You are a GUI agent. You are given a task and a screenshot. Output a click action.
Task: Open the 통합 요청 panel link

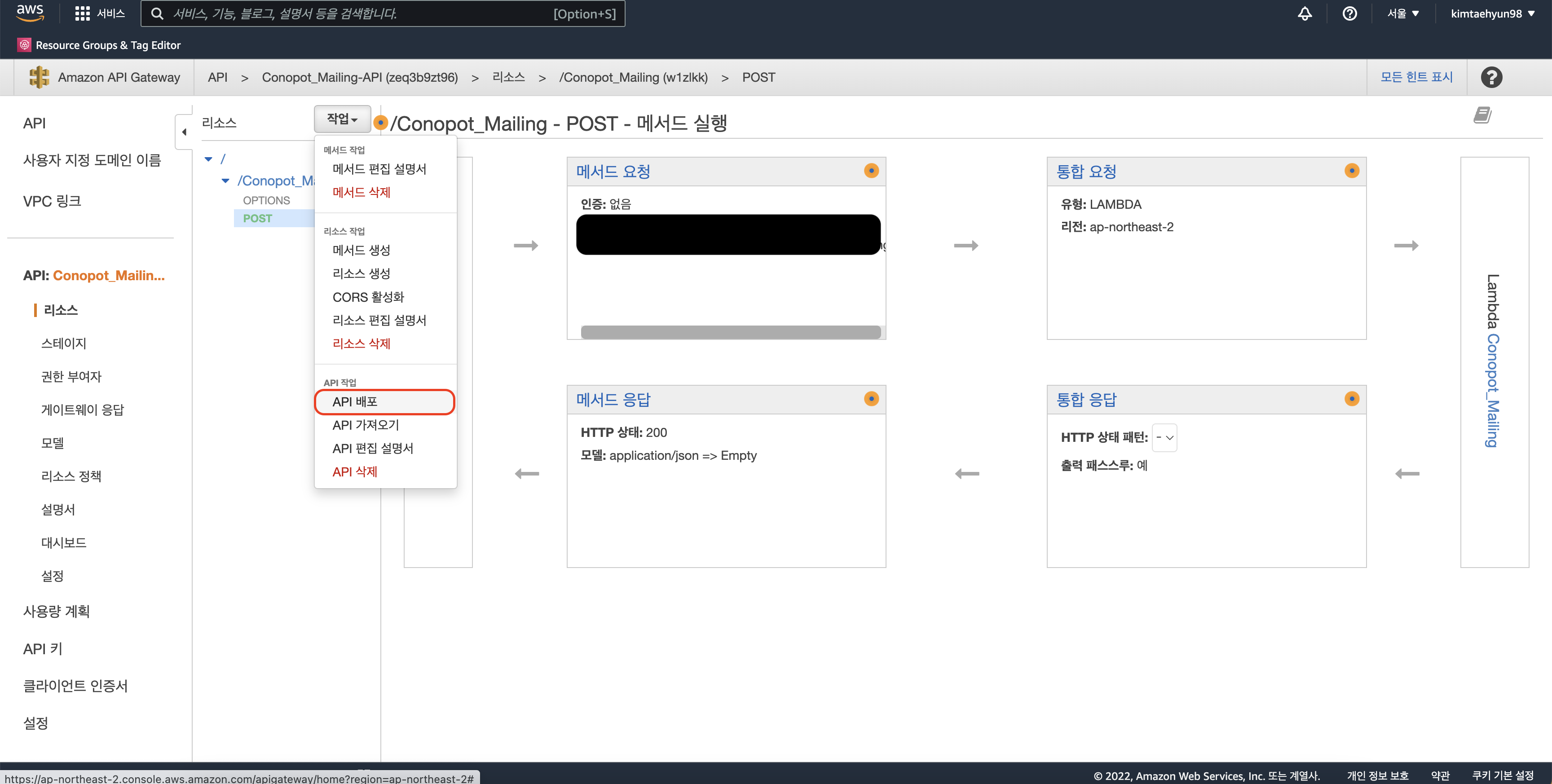pos(1086,172)
